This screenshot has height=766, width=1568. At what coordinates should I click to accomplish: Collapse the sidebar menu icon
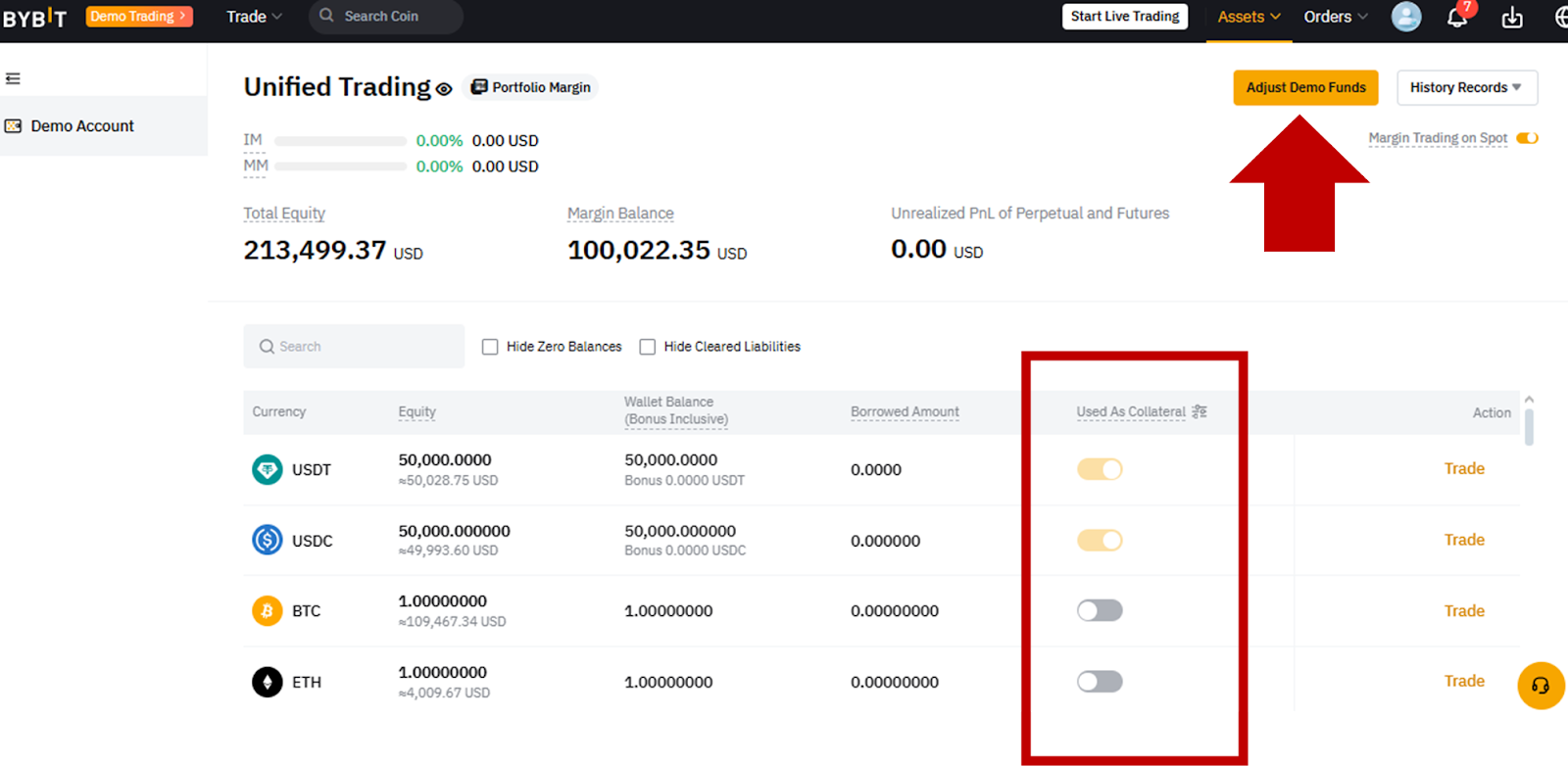[x=13, y=78]
